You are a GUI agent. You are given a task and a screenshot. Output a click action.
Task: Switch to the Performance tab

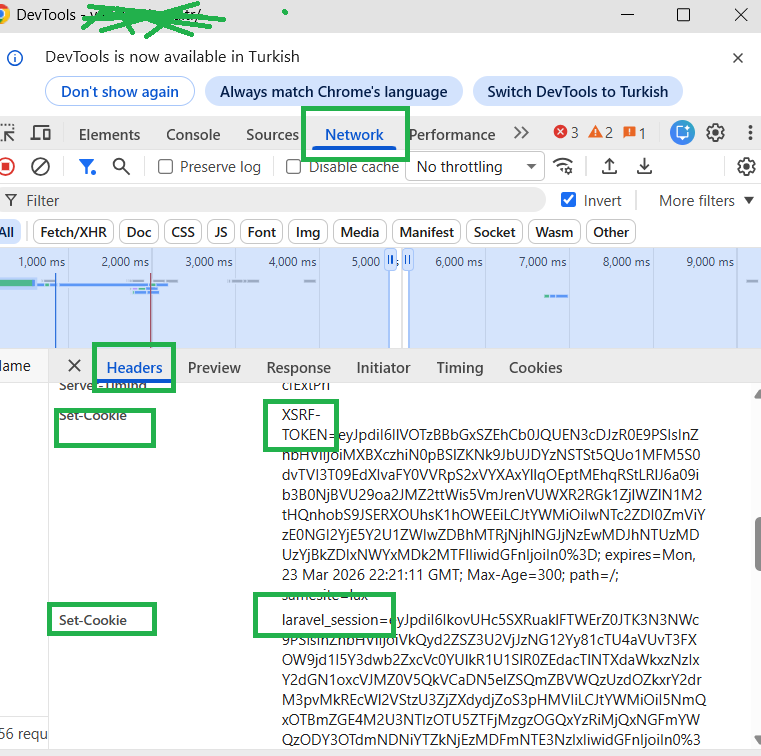tap(452, 134)
